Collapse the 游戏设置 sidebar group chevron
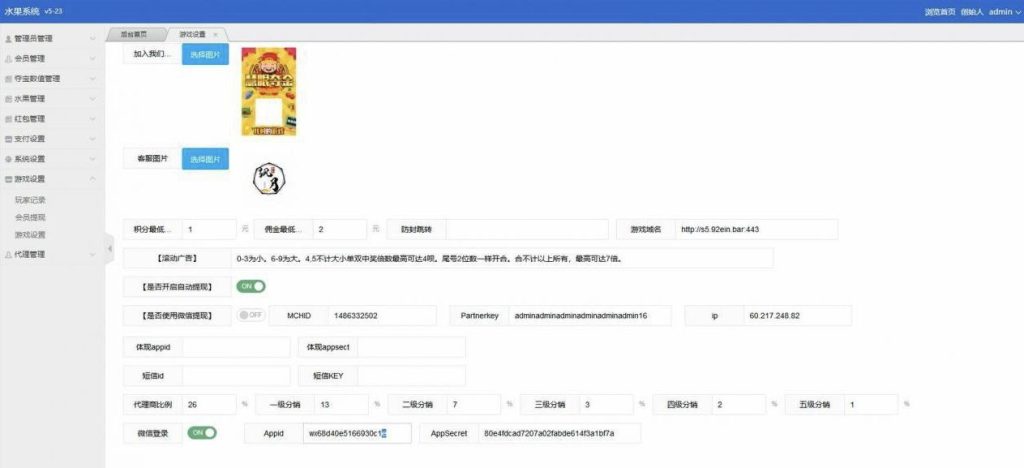The image size is (1024, 468). [92, 179]
